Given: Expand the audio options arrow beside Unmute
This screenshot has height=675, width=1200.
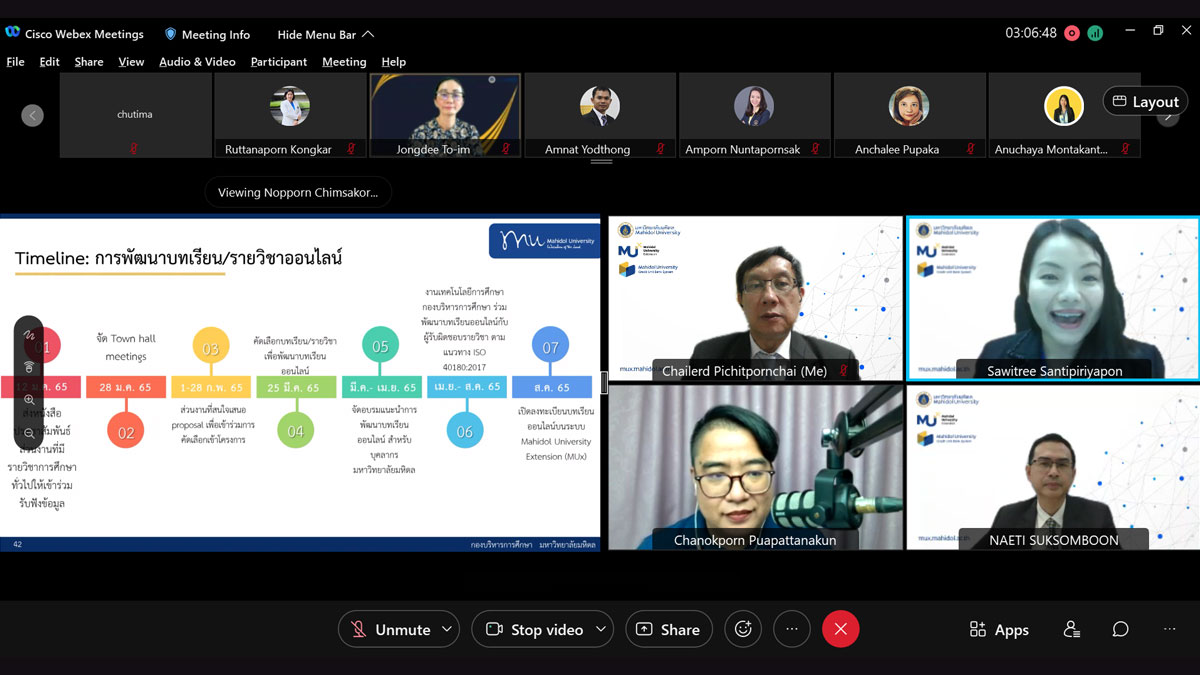Looking at the screenshot, I should [447, 629].
